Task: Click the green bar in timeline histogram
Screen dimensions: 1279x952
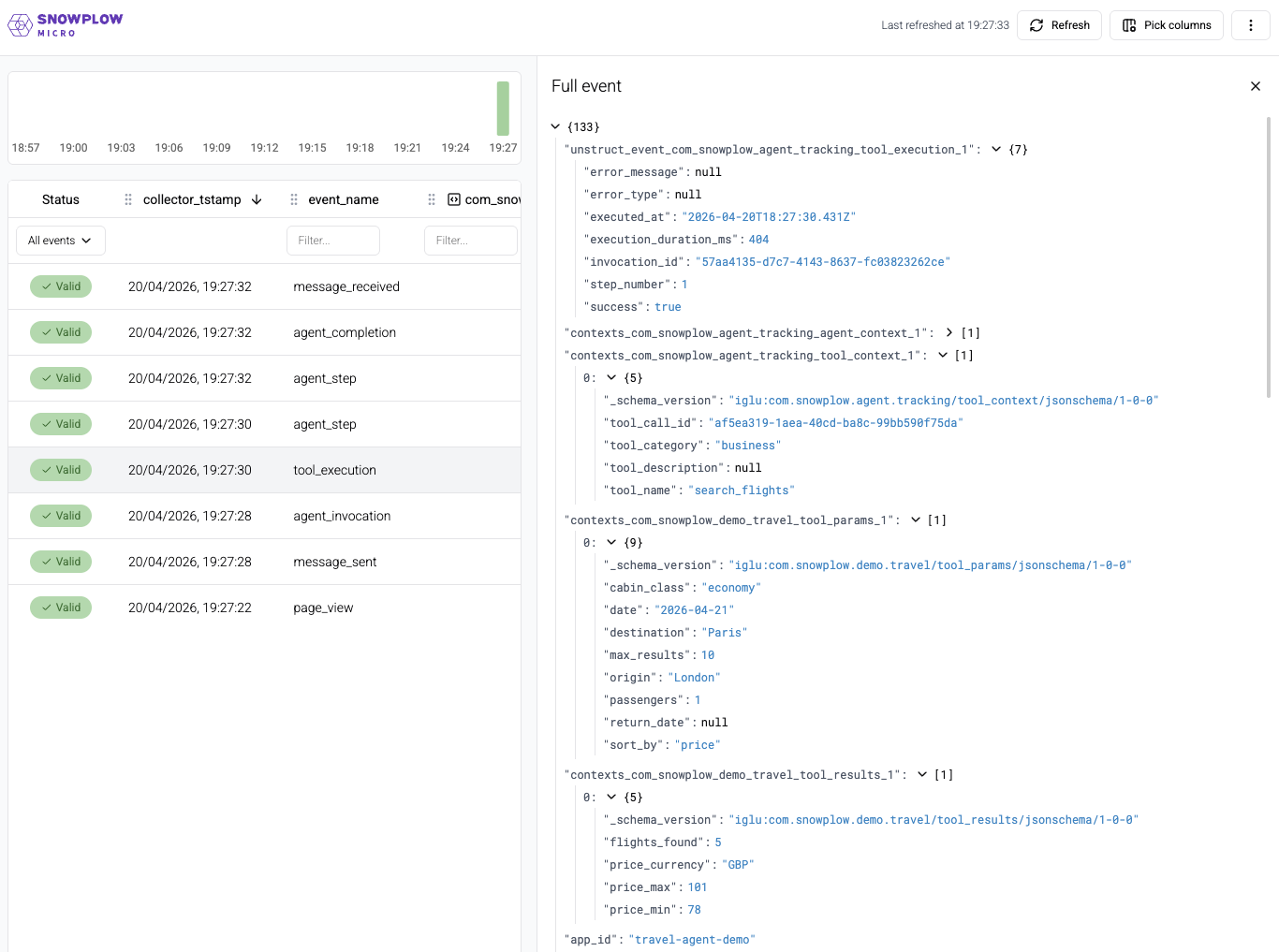Action: point(503,109)
